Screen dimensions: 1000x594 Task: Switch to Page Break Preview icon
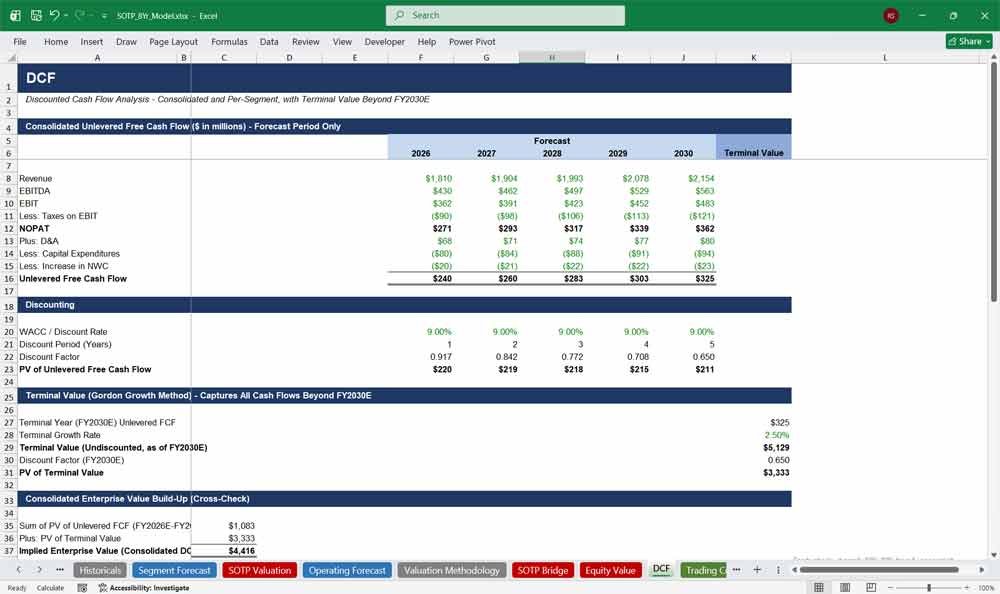(871, 588)
